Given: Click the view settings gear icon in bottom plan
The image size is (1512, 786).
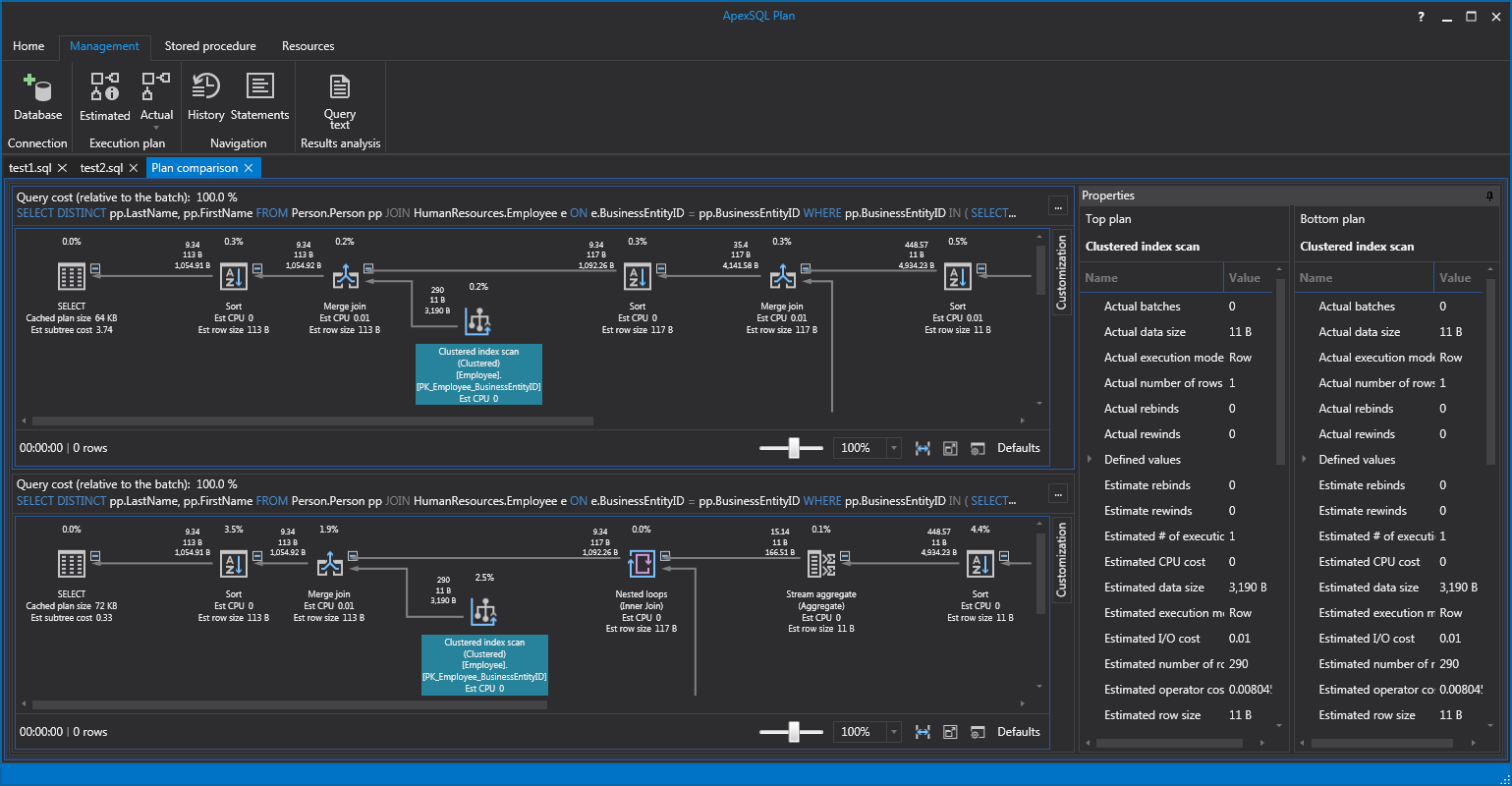Looking at the screenshot, I should (x=978, y=732).
